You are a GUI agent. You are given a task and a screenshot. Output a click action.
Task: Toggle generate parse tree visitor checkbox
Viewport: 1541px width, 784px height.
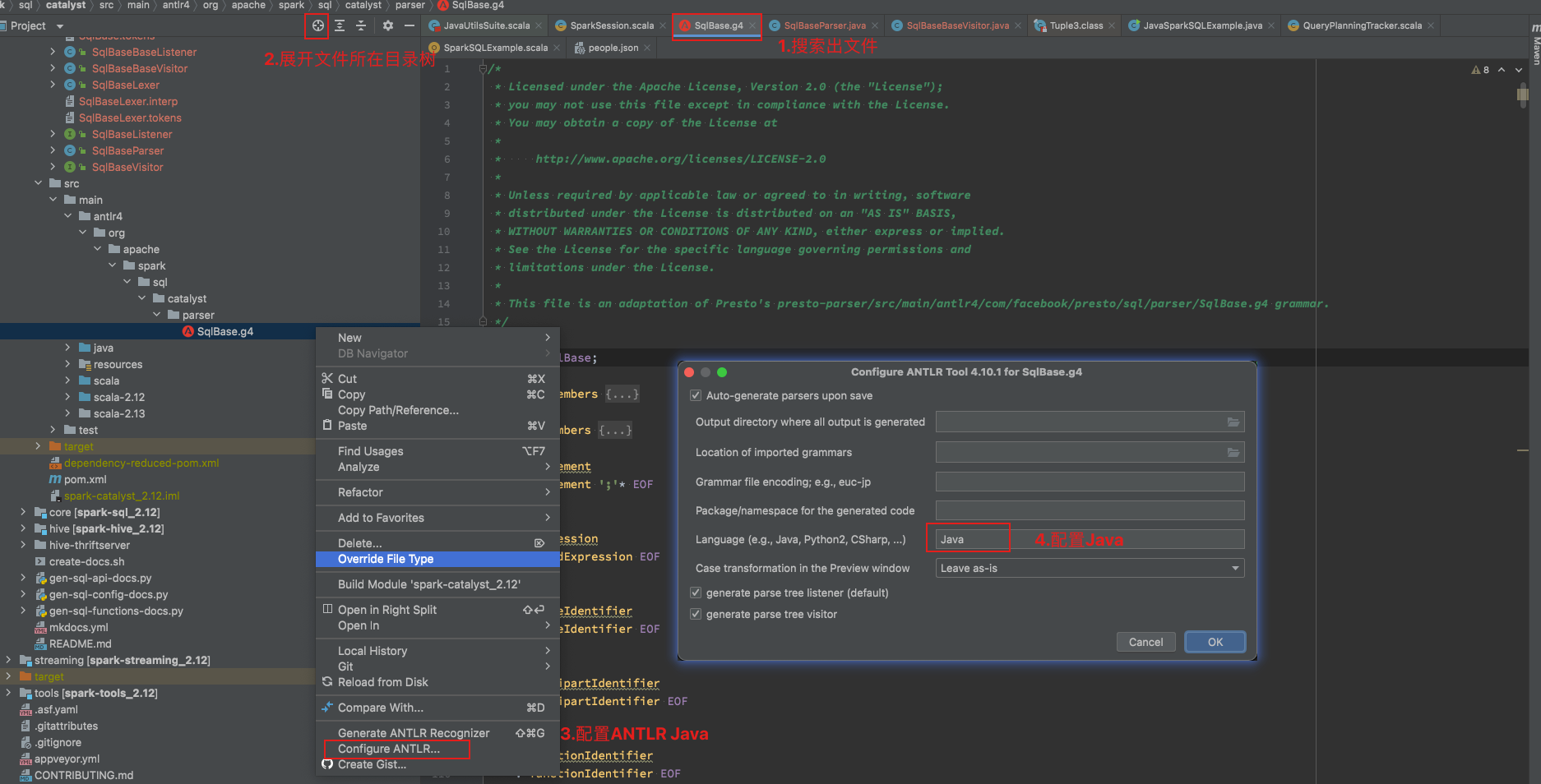coord(696,614)
